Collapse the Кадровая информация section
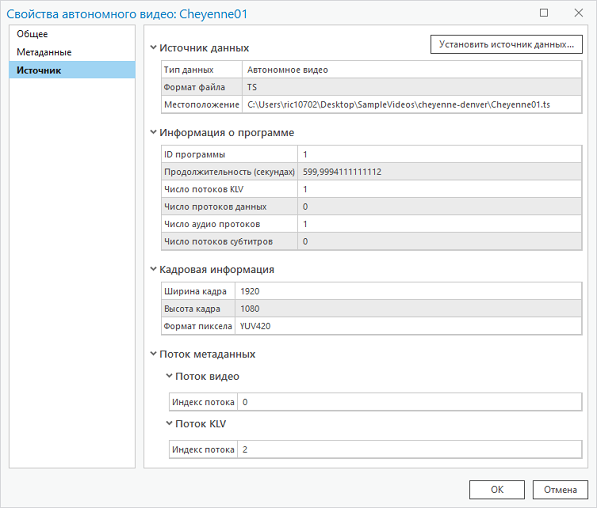This screenshot has width=597, height=508. coord(153,269)
